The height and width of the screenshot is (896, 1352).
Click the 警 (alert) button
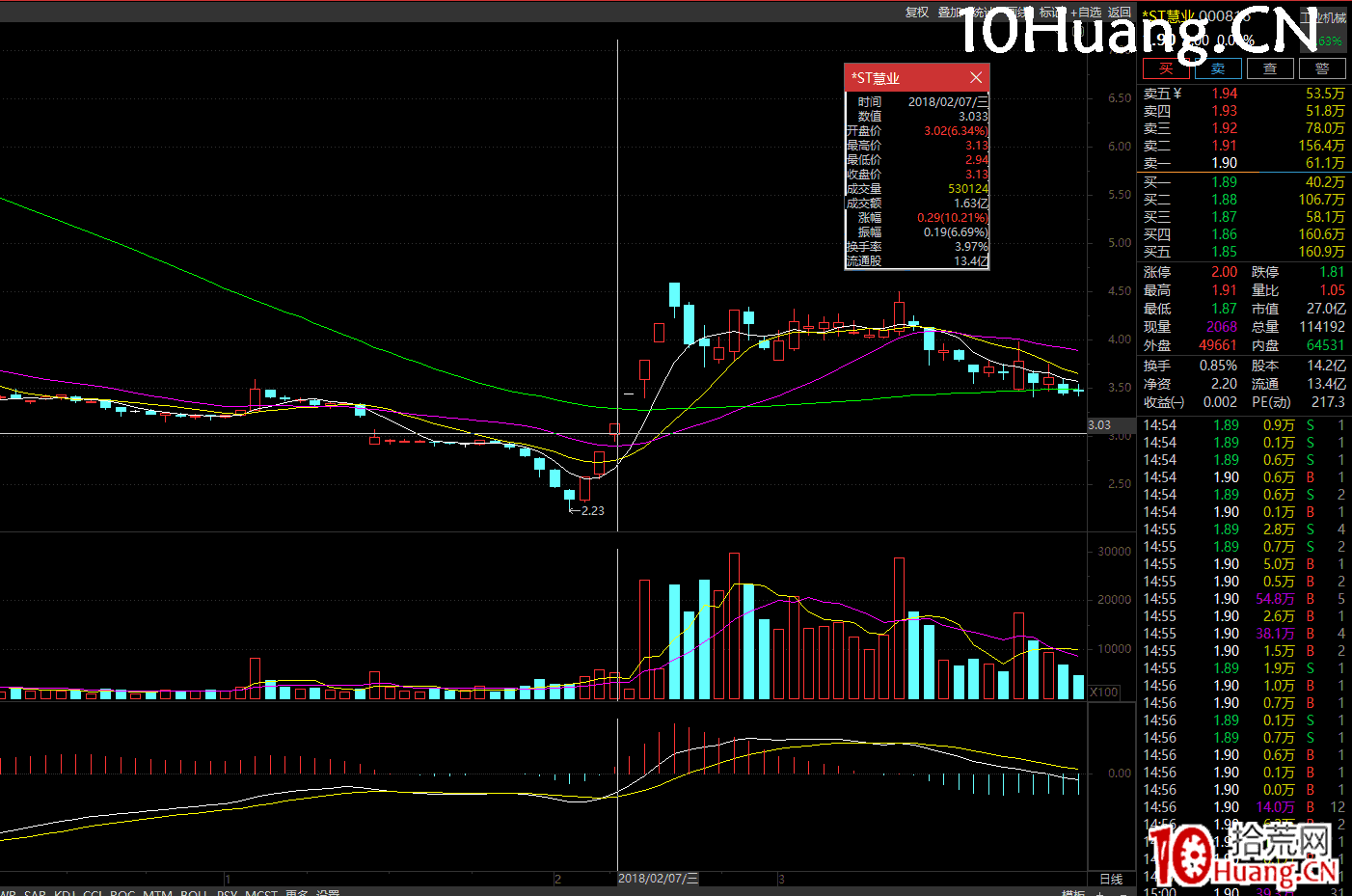coord(1322,68)
